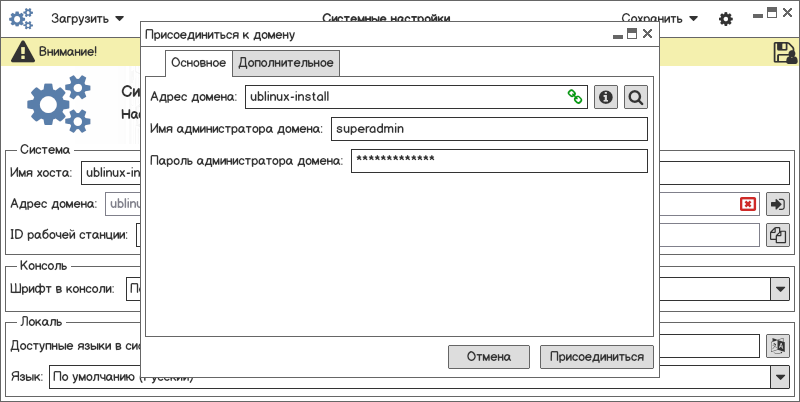The width and height of the screenshot is (800, 402).
Task: Click the magnifier search button for domain
Action: 636,97
